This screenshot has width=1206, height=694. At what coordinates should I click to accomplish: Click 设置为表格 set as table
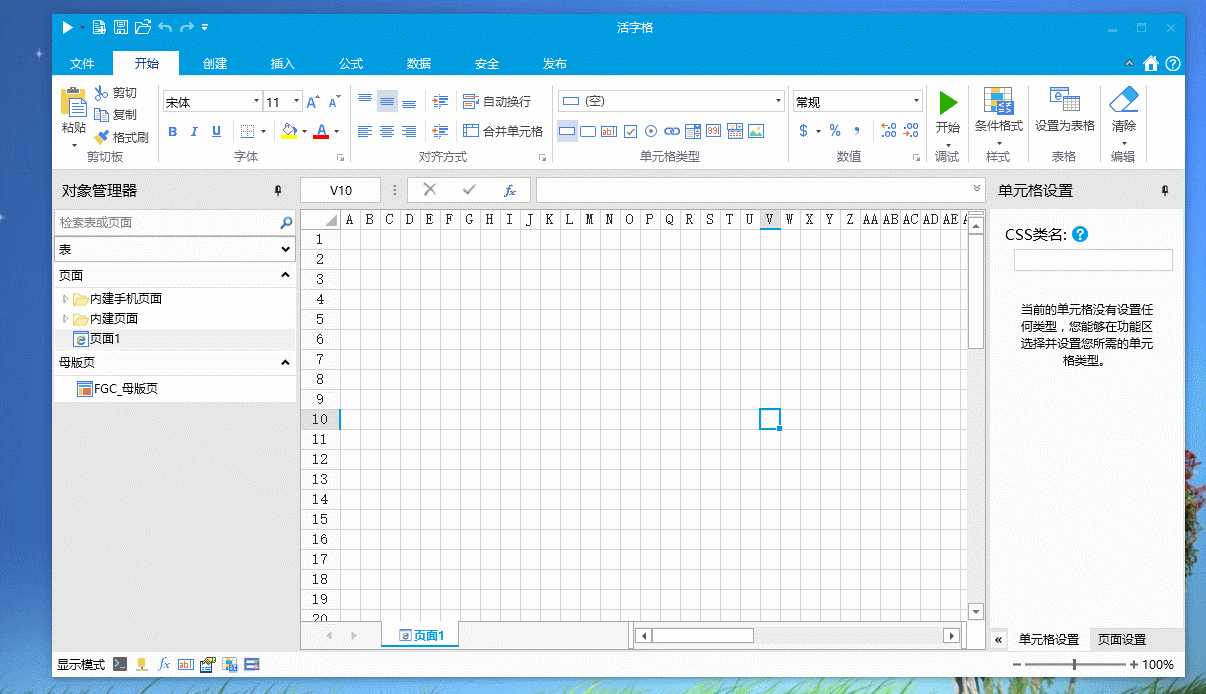(x=1065, y=110)
